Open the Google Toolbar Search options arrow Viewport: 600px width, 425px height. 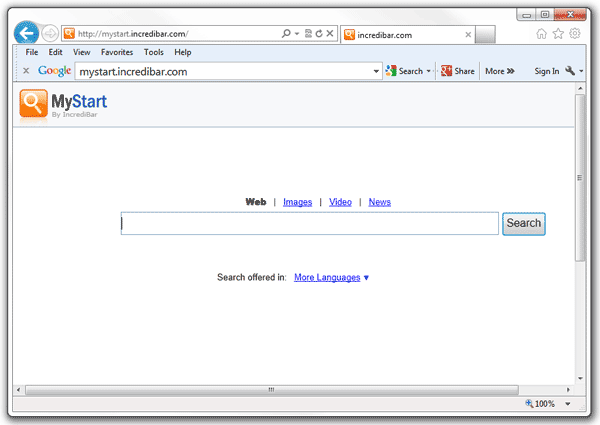pos(429,71)
